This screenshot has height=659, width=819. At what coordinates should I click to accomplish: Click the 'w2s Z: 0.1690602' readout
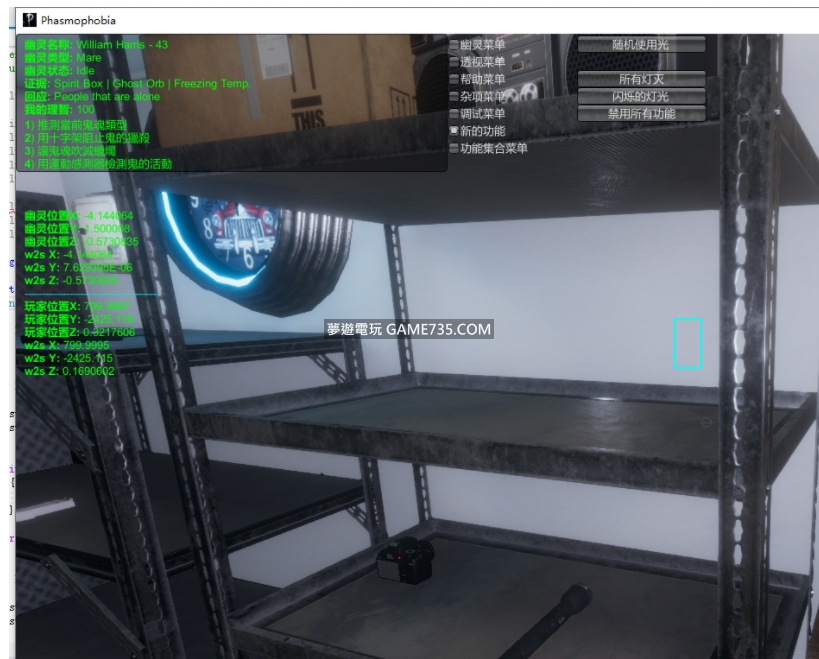(x=69, y=371)
